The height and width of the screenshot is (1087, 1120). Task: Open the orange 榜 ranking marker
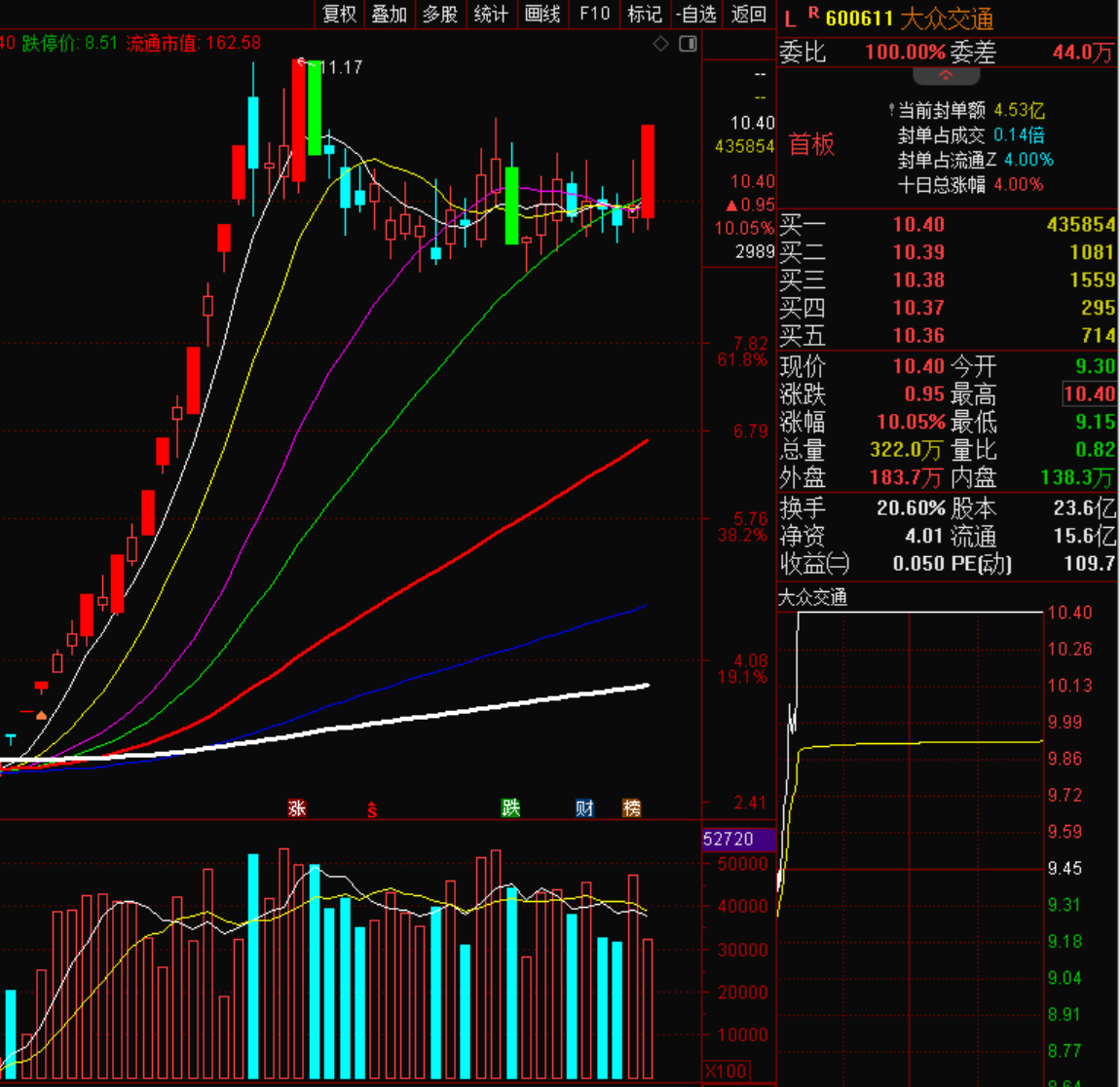click(632, 807)
